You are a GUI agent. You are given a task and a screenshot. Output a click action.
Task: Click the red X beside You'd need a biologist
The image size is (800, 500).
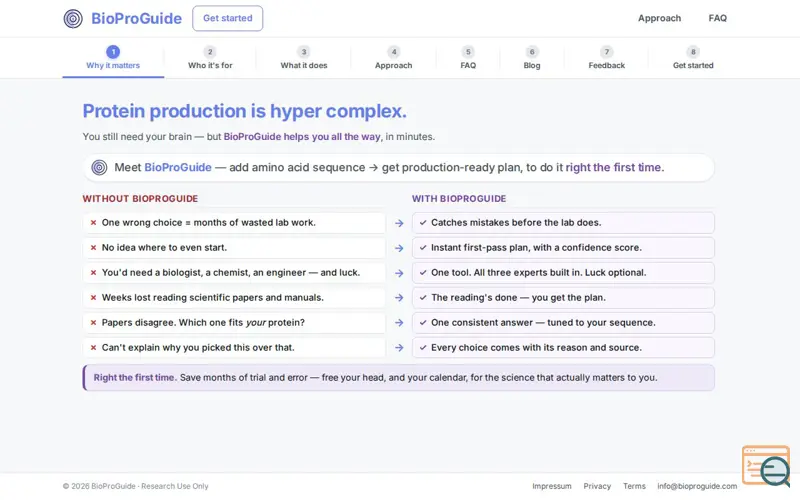pyautogui.click(x=93, y=273)
